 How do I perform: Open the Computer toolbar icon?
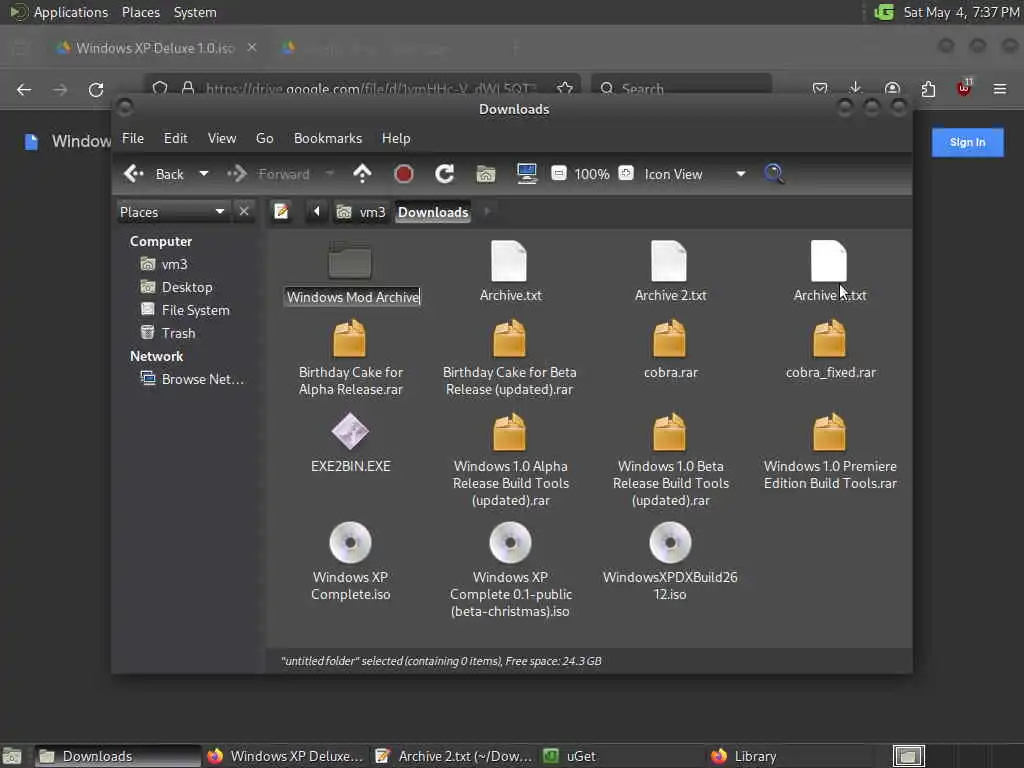[526, 174]
